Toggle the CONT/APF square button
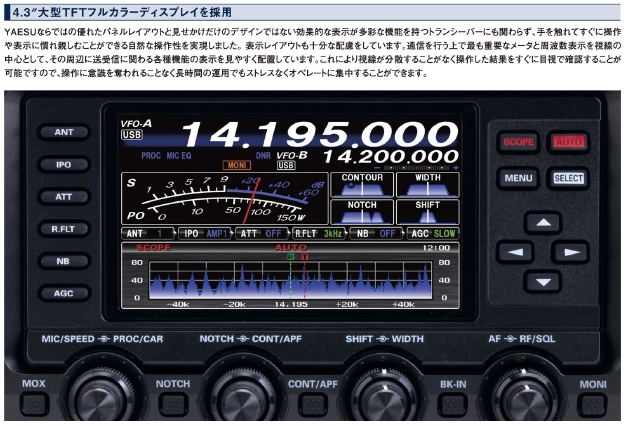The image size is (627, 426). [313, 404]
